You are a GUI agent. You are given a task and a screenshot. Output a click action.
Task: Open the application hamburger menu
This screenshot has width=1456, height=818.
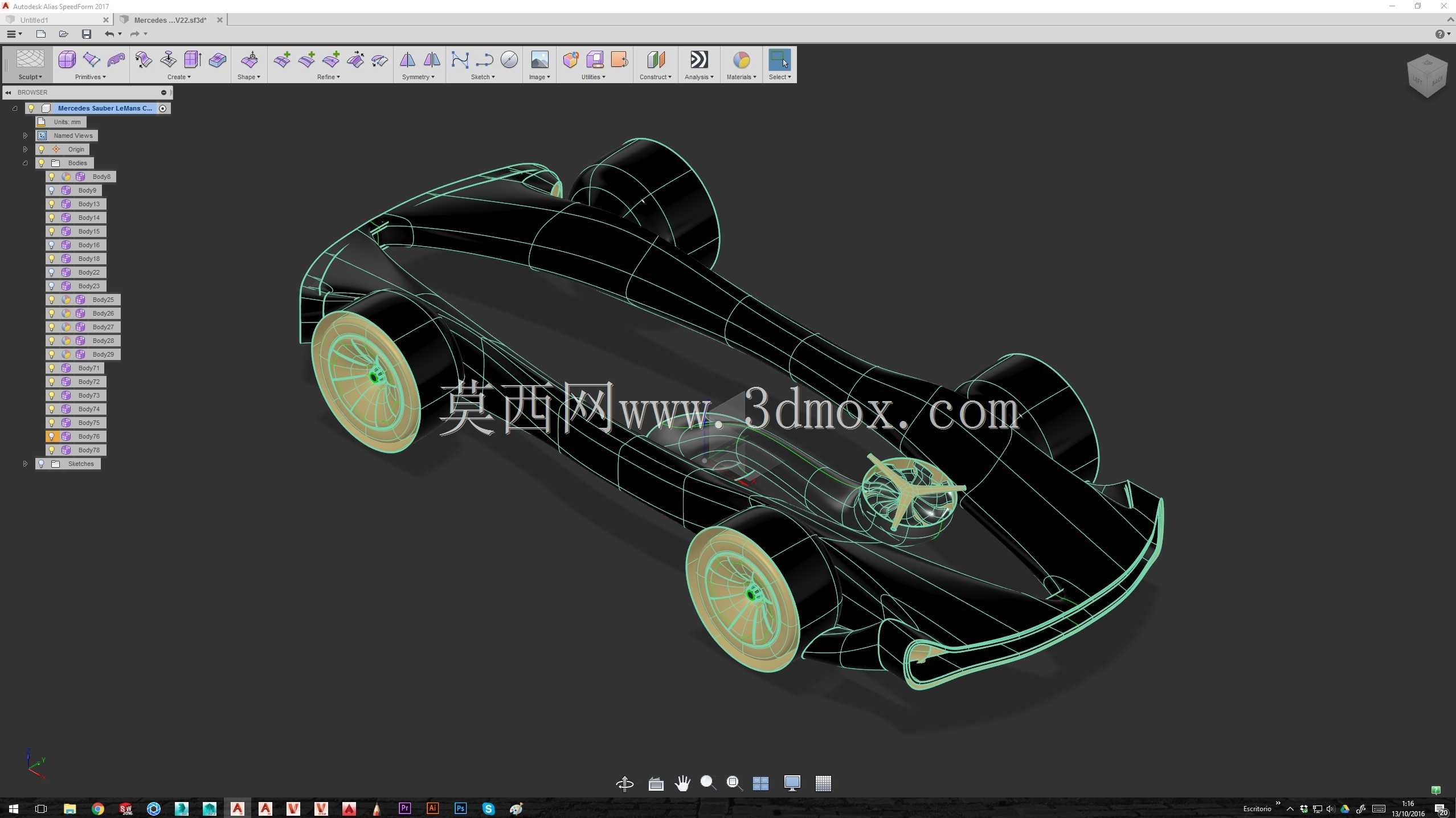pyautogui.click(x=14, y=34)
